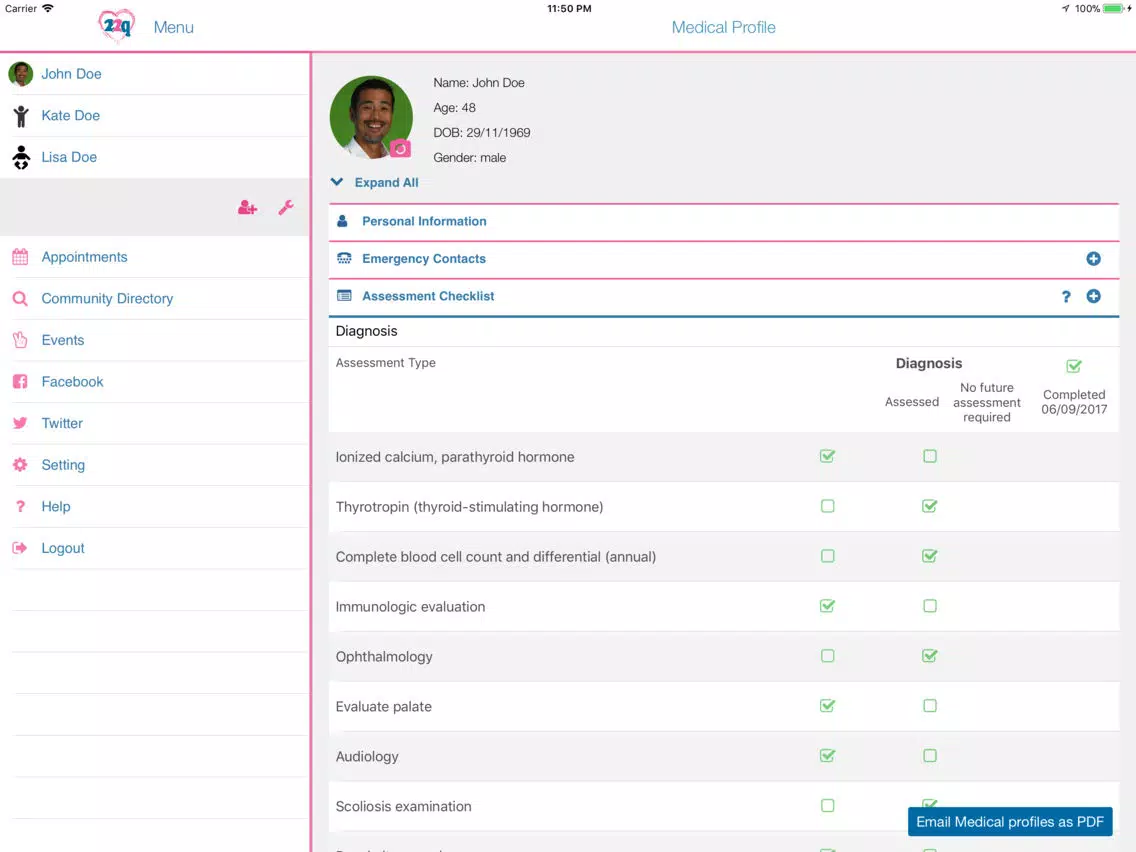Image resolution: width=1136 pixels, height=852 pixels.
Task: Open the Setting menu item
Action: pyautogui.click(x=155, y=465)
